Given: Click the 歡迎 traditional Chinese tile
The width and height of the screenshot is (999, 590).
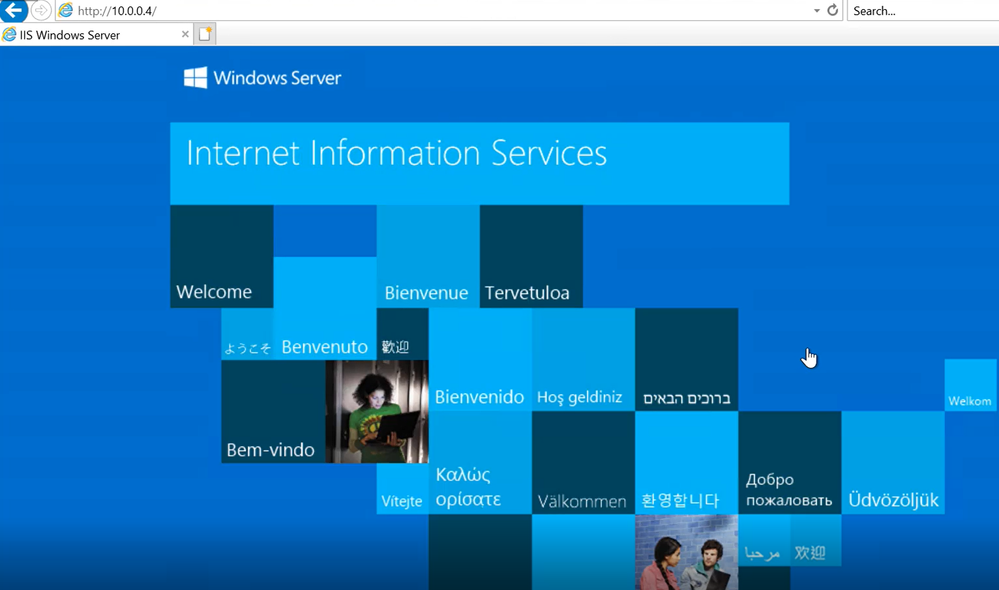Looking at the screenshot, I should (x=403, y=335).
